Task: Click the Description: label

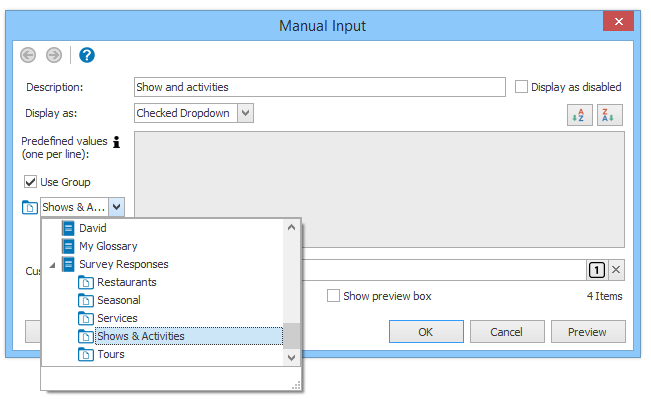Action: pyautogui.click(x=54, y=87)
